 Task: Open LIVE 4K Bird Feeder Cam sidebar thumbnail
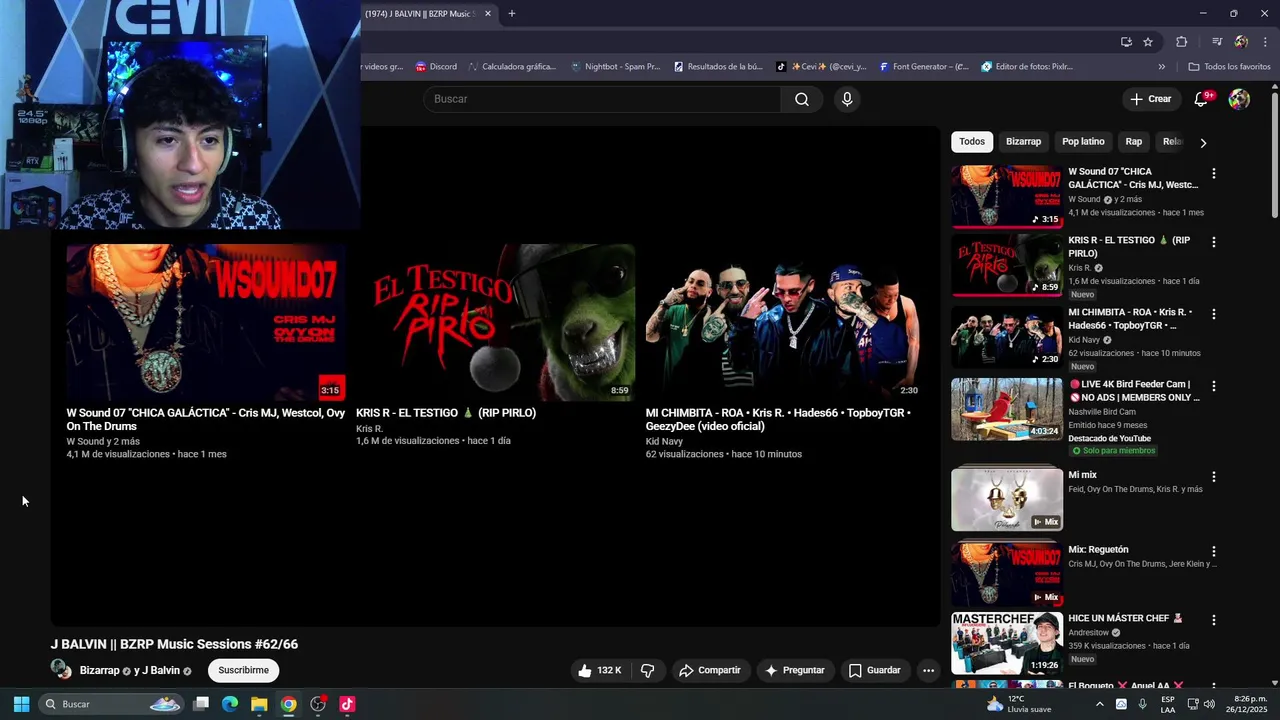[x=1006, y=409]
